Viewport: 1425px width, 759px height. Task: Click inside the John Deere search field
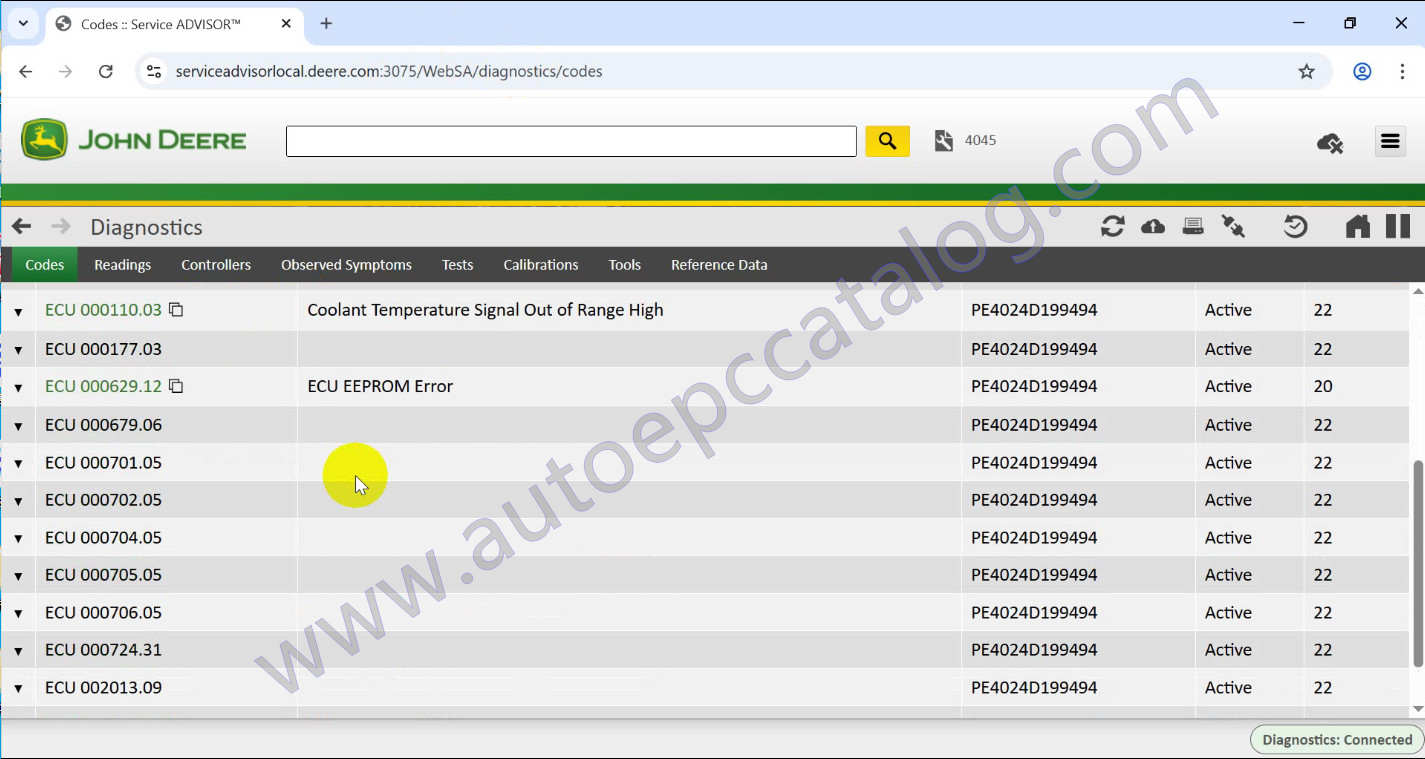click(x=570, y=140)
